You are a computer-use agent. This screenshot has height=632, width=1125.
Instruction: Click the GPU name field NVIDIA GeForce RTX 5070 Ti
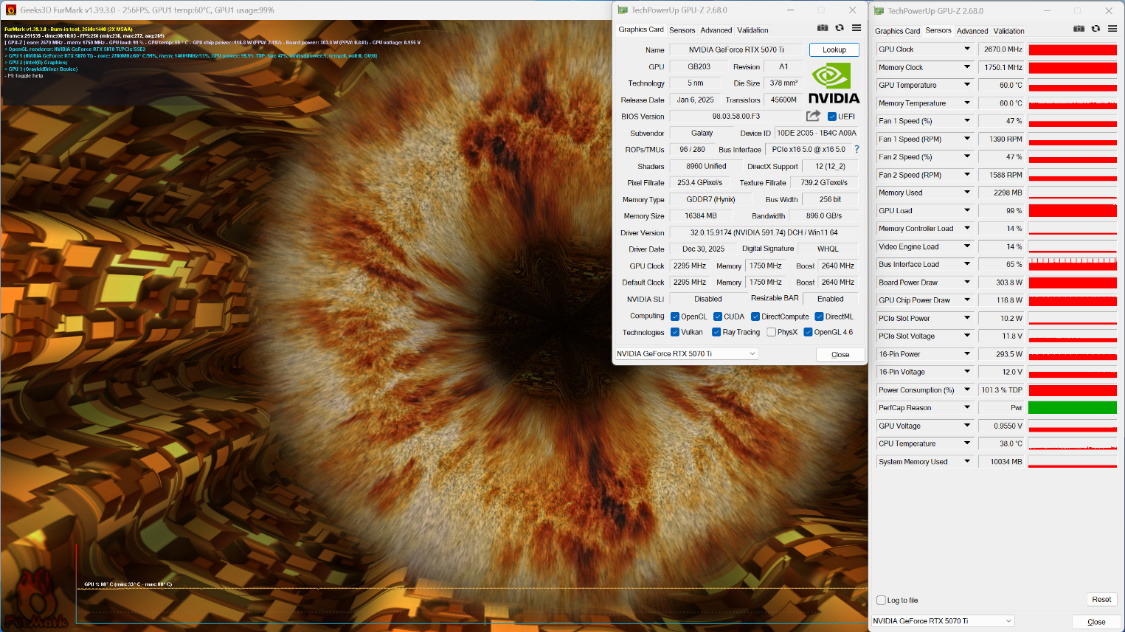[736, 49]
